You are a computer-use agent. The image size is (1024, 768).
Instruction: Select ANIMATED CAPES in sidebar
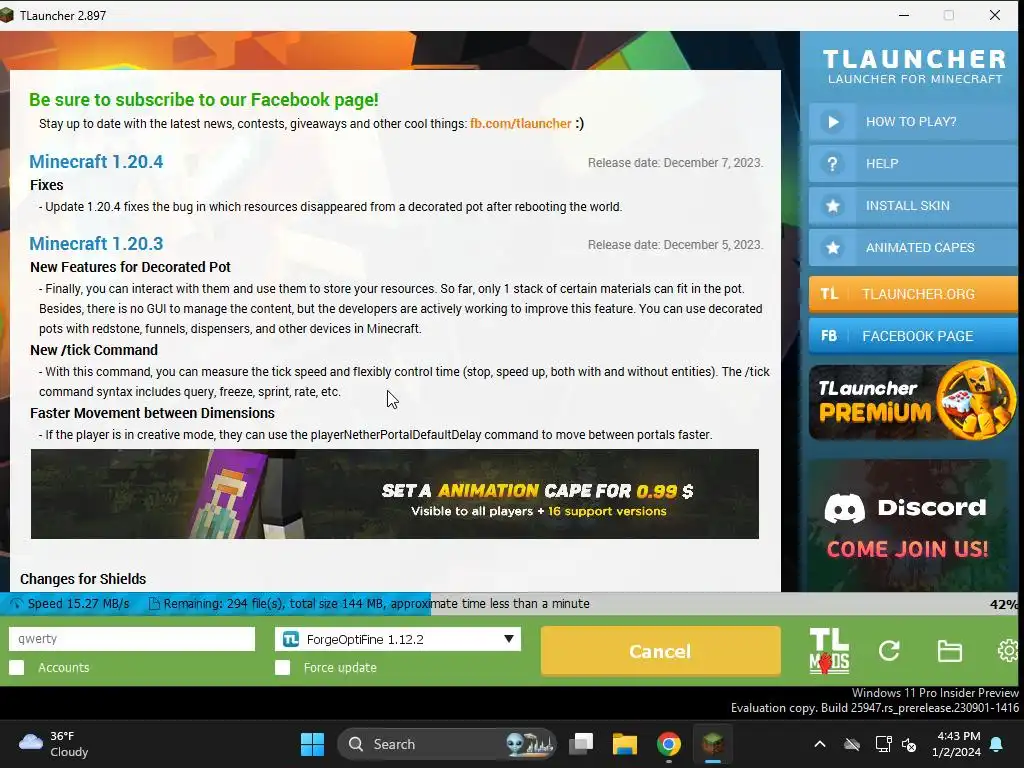pos(913,248)
